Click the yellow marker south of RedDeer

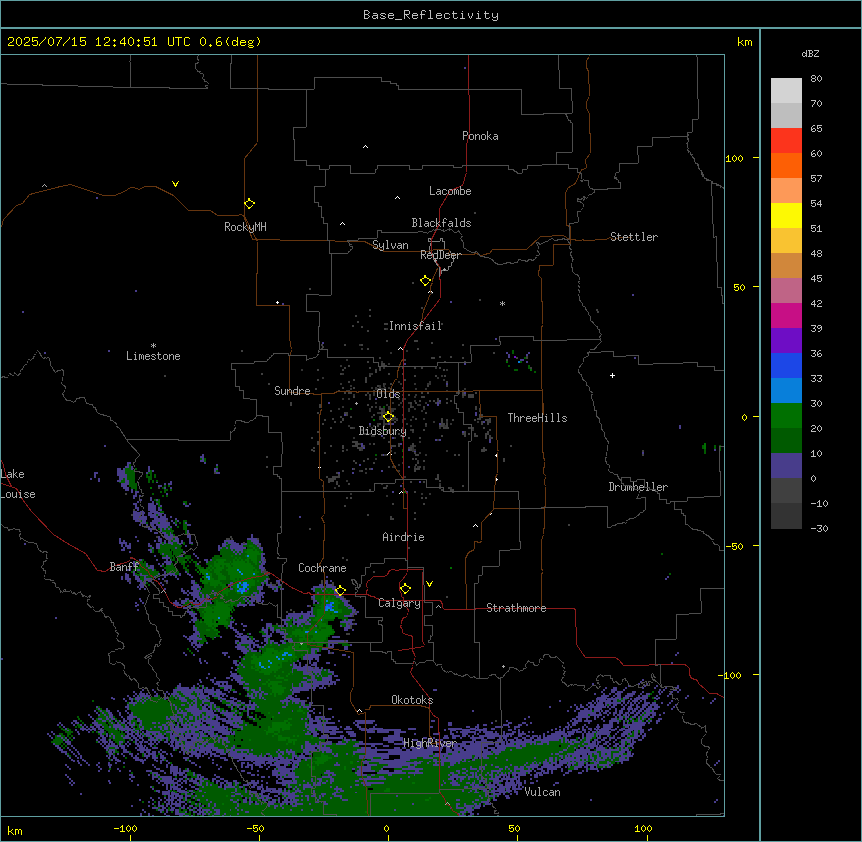coord(425,280)
